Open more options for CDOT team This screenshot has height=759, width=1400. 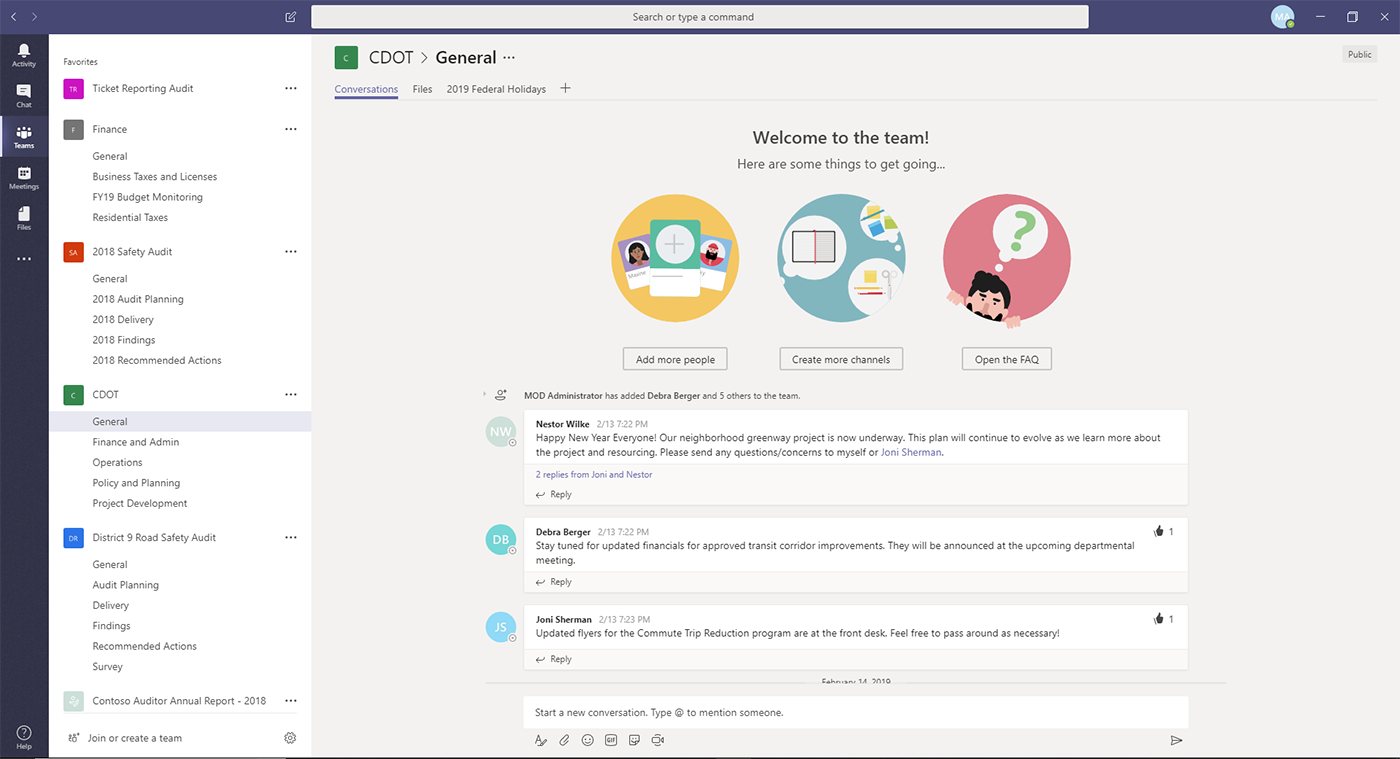(x=290, y=394)
